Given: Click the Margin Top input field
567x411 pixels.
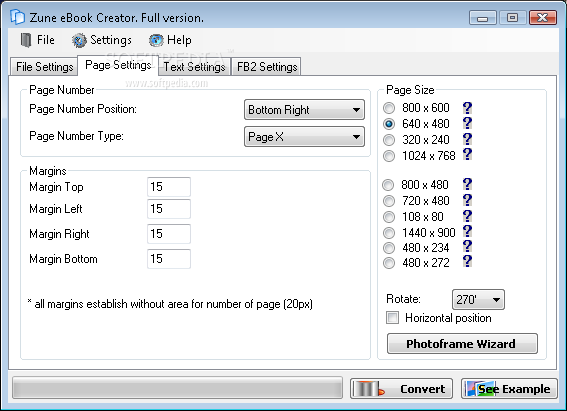Looking at the screenshot, I should click(169, 187).
